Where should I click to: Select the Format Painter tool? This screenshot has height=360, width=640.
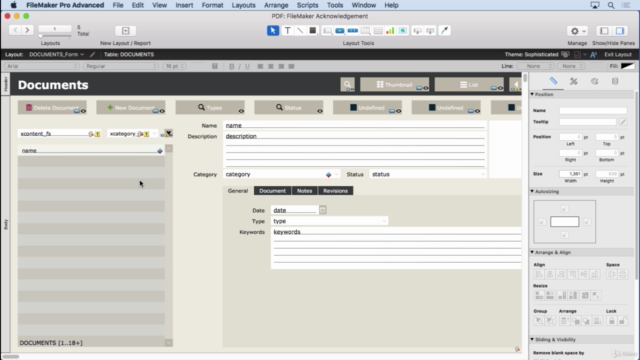[444, 31]
